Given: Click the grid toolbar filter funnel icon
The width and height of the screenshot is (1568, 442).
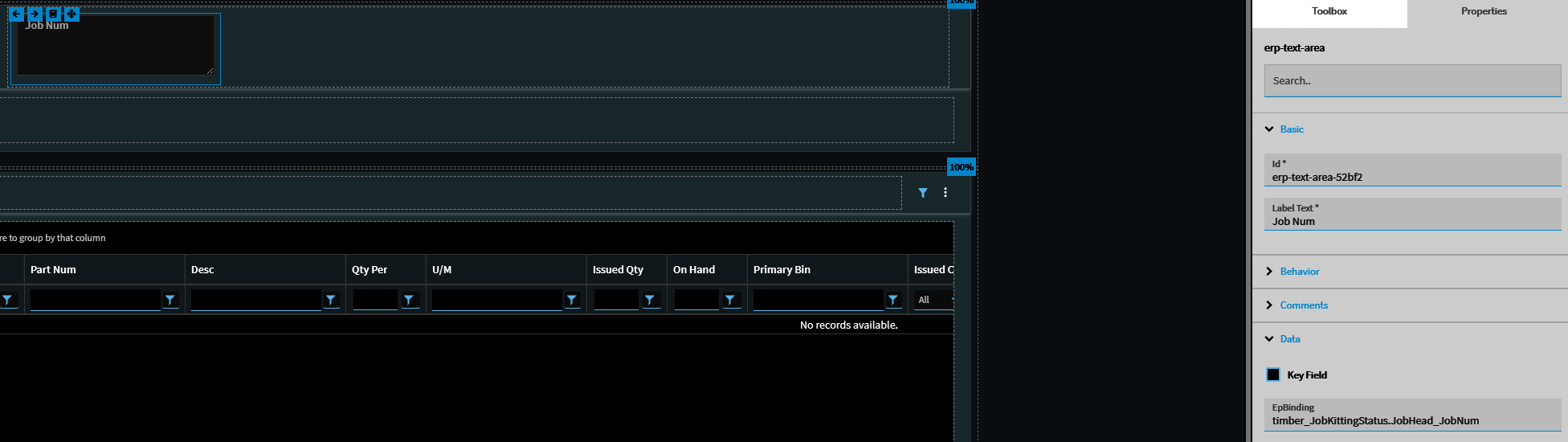Looking at the screenshot, I should 923,193.
